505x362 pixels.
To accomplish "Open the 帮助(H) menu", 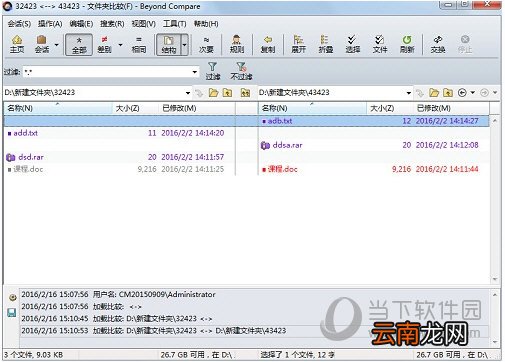I will click(x=206, y=24).
